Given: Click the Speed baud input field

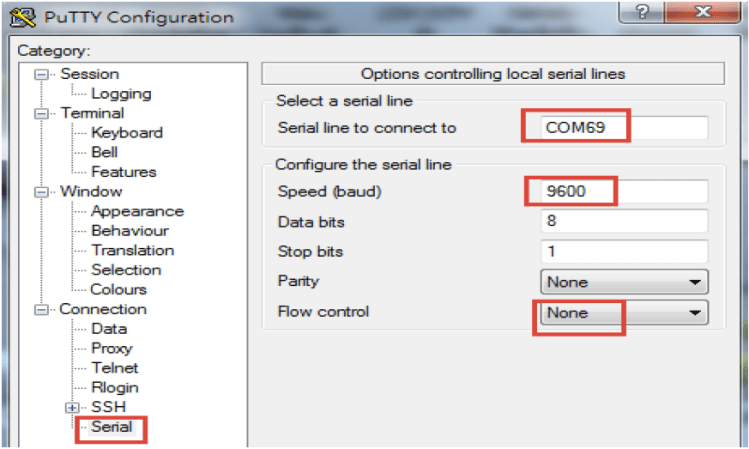Looking at the screenshot, I should 623,191.
